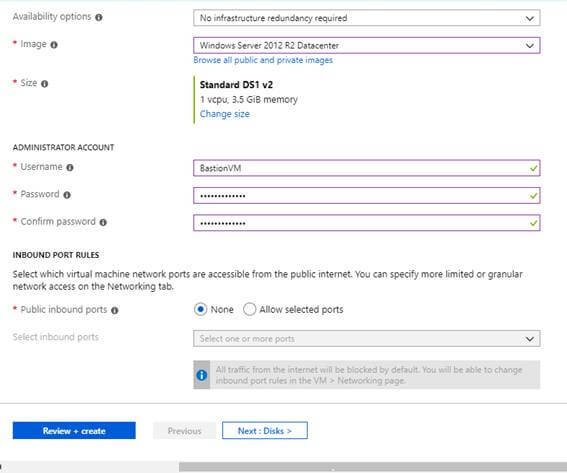The height and width of the screenshot is (473, 567).
Task: Expand the Availability options dropdown
Action: (367, 18)
